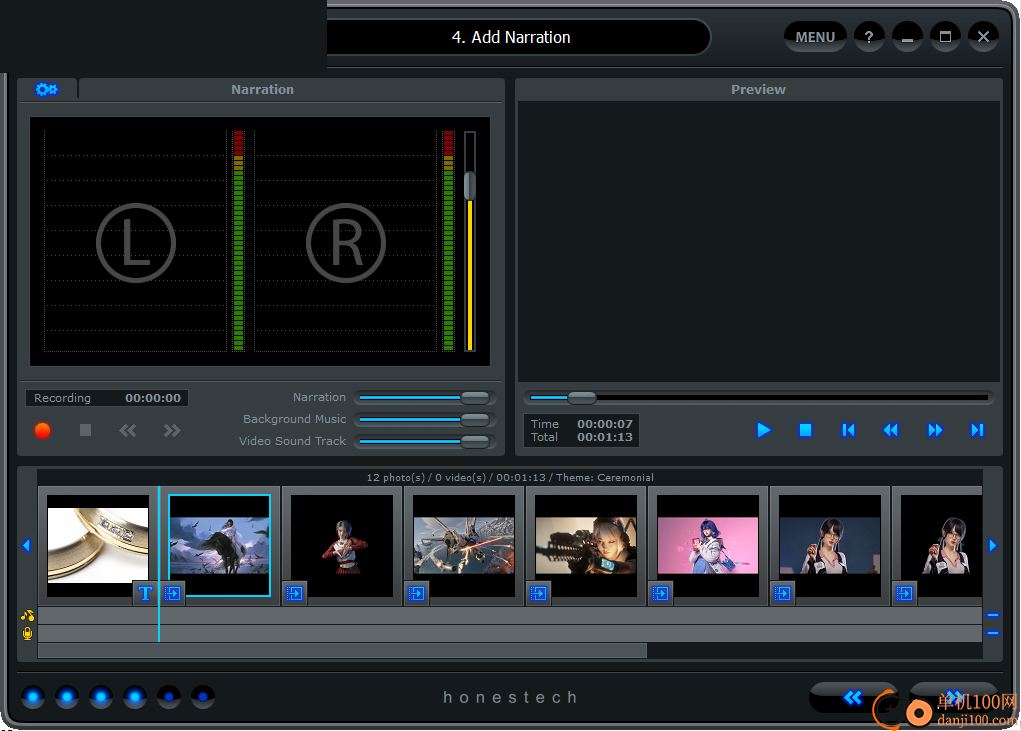Viewport: 1021px width, 731px height.
Task: Open the MENU button
Action: pos(815,37)
